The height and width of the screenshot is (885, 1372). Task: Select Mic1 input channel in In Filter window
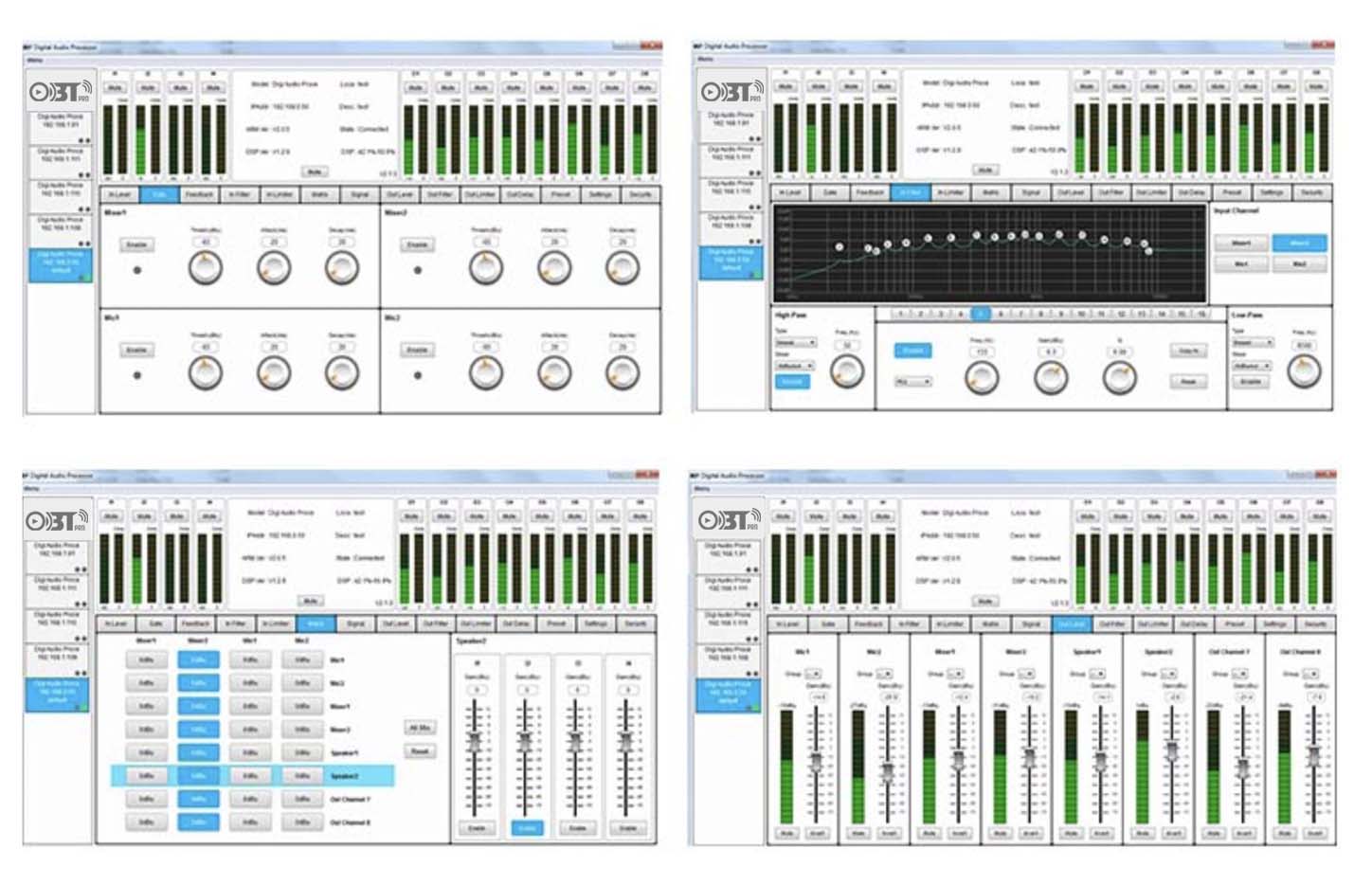coord(1241,264)
